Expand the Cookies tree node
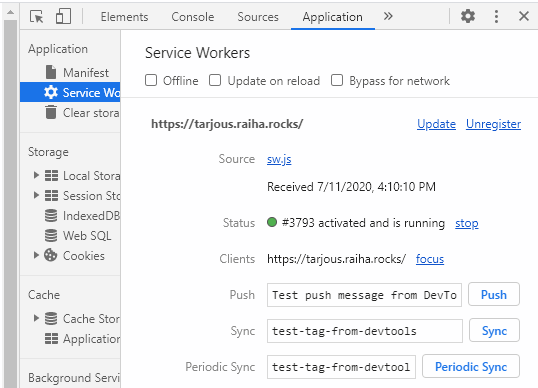This screenshot has height=388, width=538. tap(36, 255)
